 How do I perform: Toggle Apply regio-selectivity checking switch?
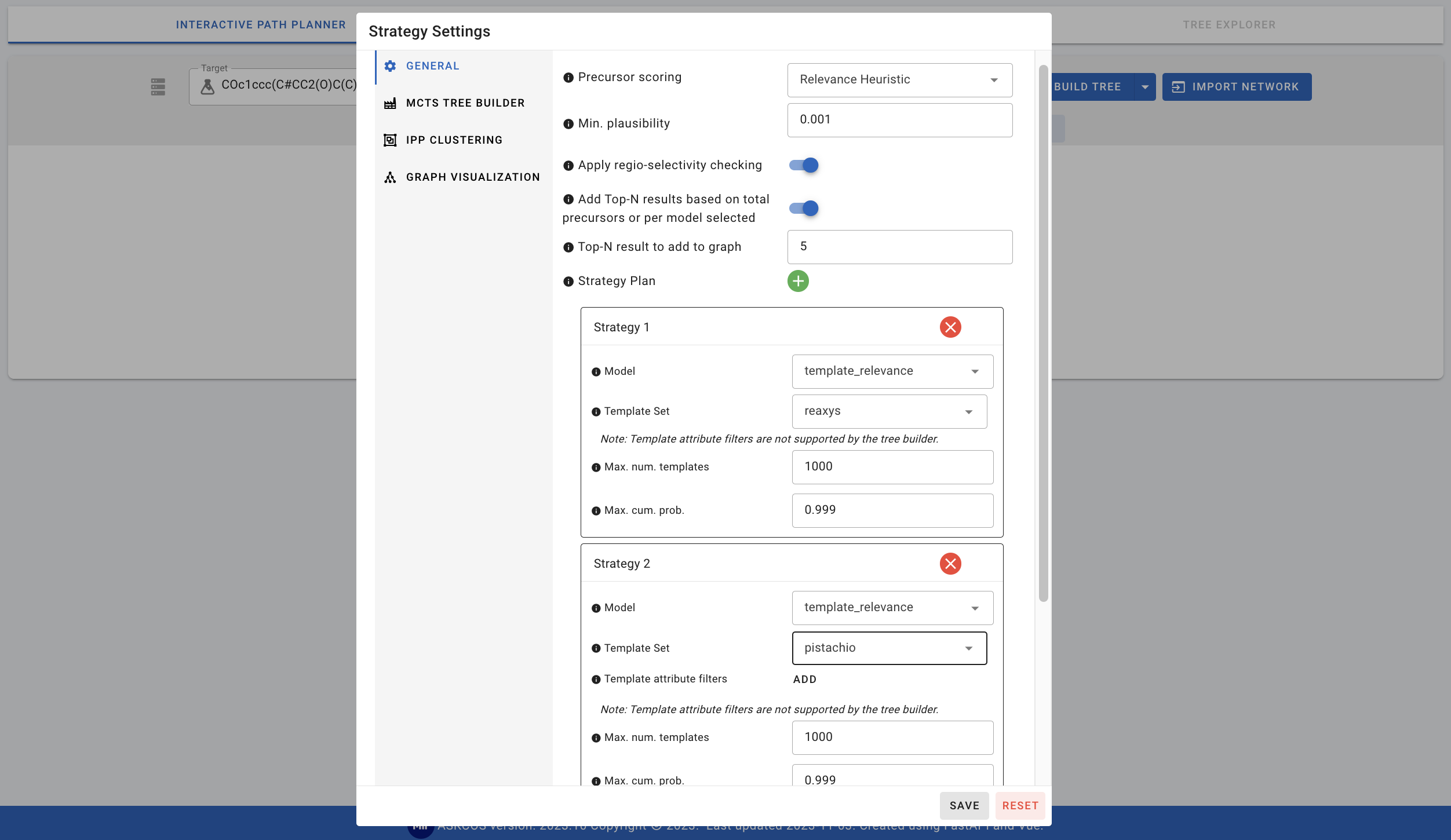[x=804, y=166]
